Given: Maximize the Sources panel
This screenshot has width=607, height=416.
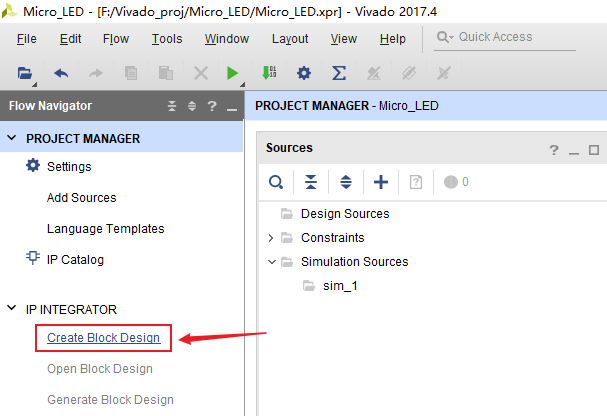Looking at the screenshot, I should 594,150.
